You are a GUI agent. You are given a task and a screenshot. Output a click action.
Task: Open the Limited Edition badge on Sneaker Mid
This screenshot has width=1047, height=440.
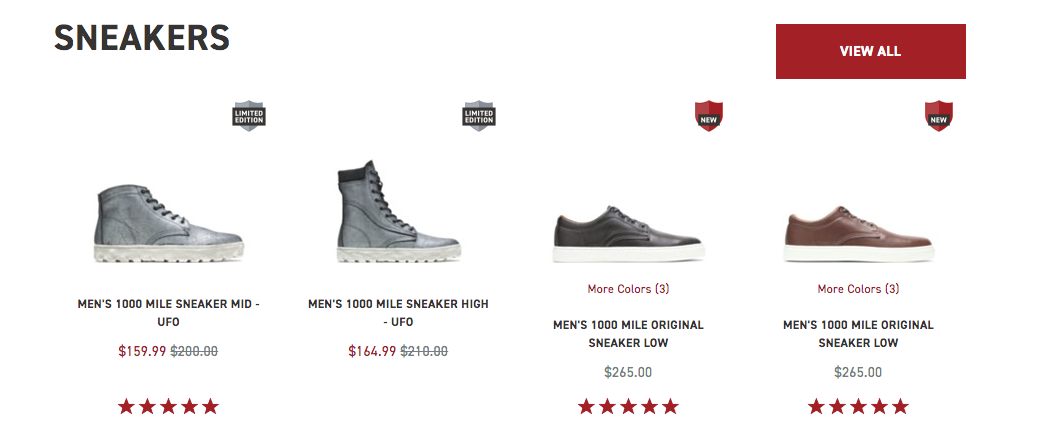249,116
